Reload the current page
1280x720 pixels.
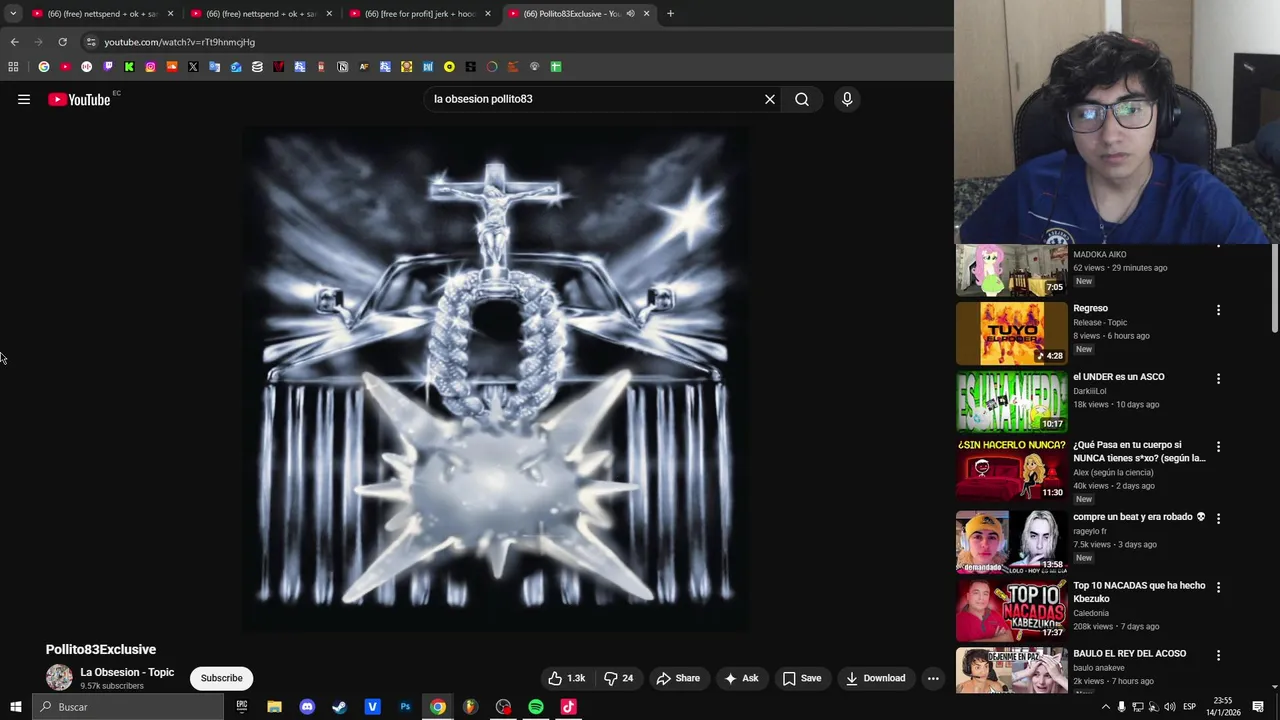[x=62, y=42]
